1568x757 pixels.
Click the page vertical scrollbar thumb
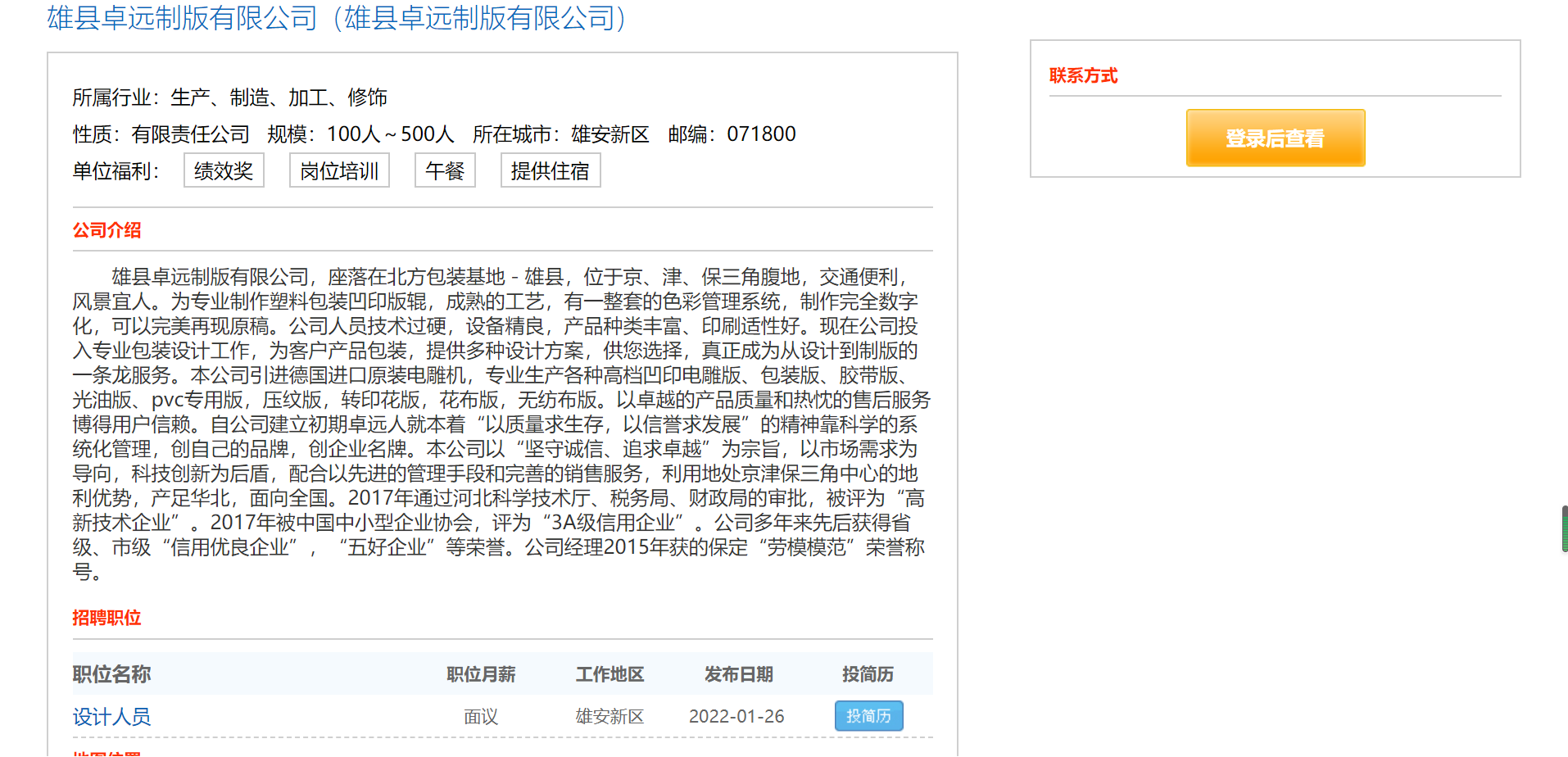[1564, 529]
